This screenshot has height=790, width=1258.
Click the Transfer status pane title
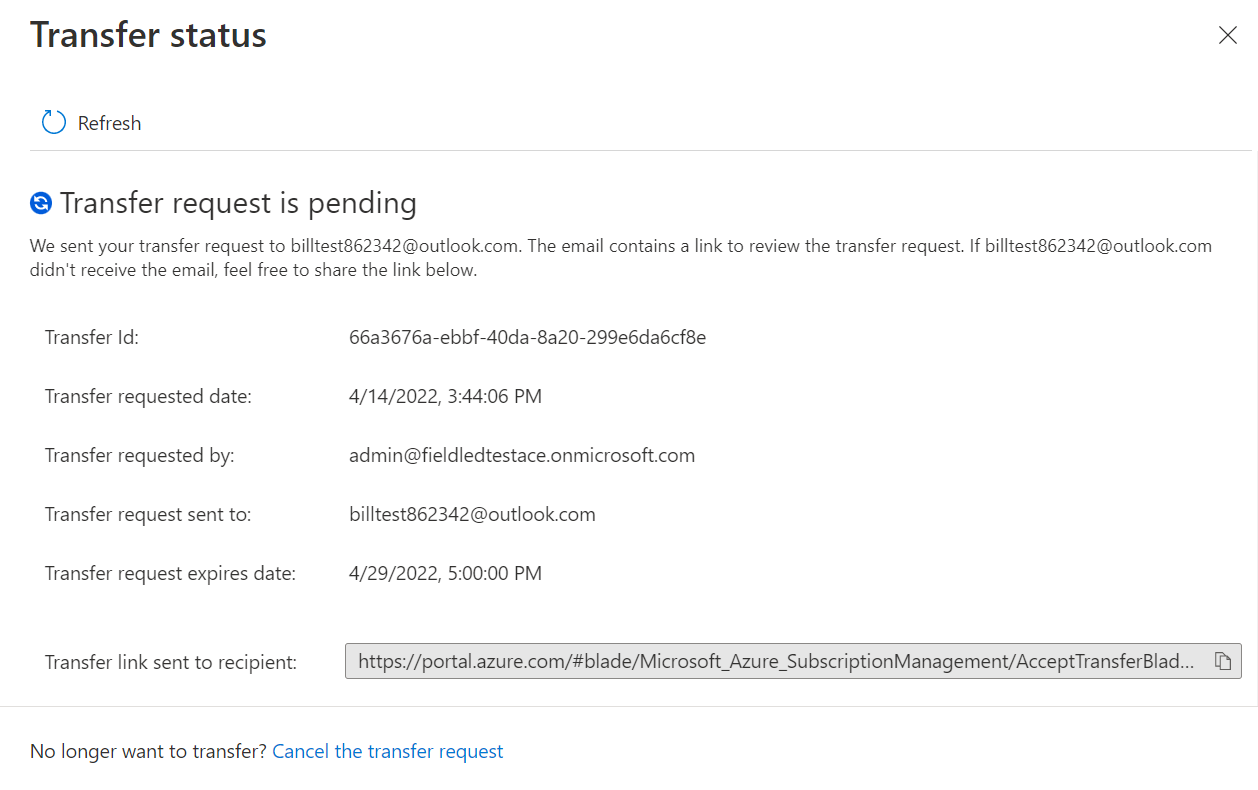point(148,35)
